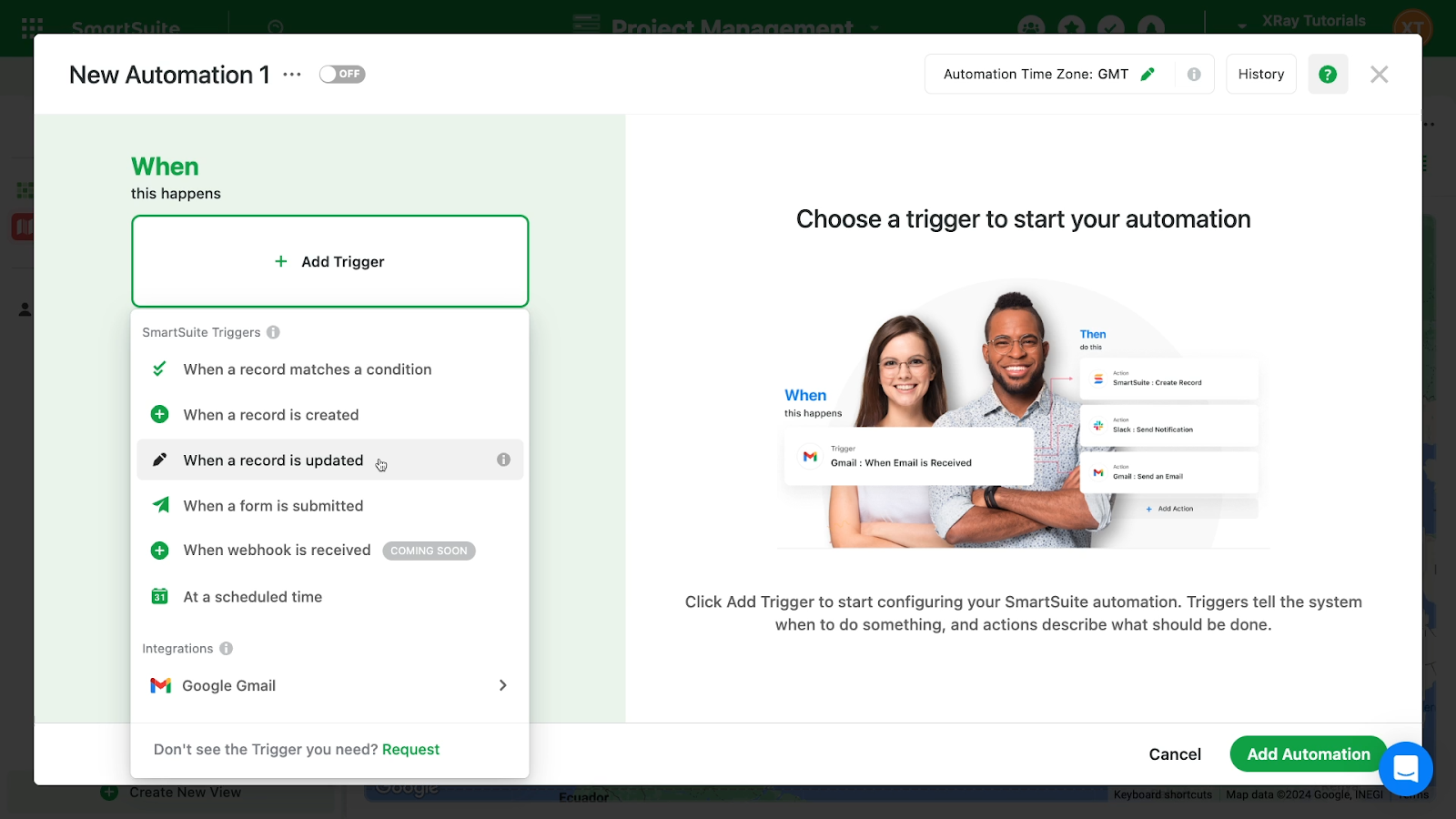Select When a record is created trigger
Viewport: 1456px width, 819px height.
(x=329, y=415)
